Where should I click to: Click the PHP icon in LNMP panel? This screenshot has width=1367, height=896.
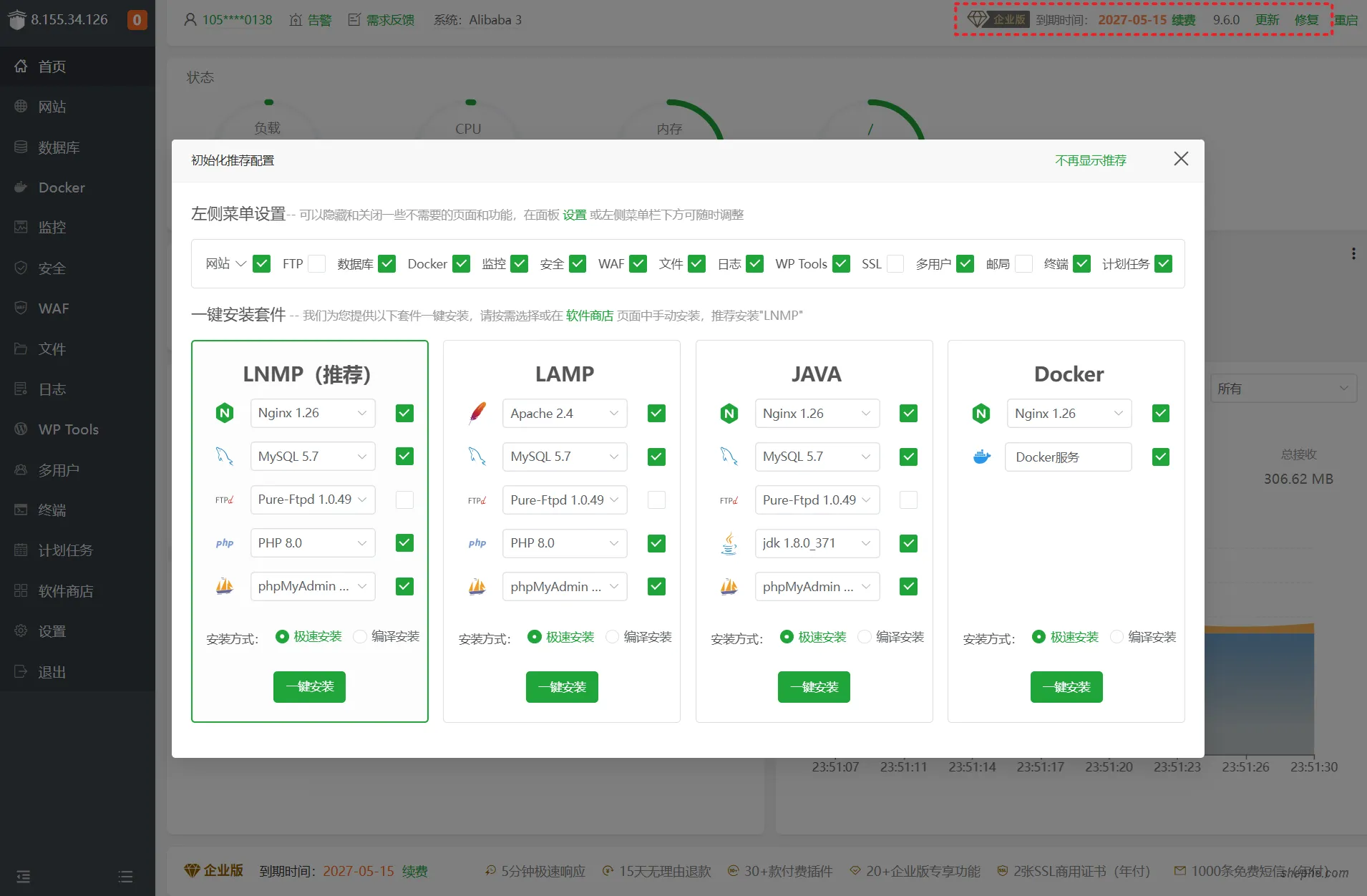click(x=225, y=543)
